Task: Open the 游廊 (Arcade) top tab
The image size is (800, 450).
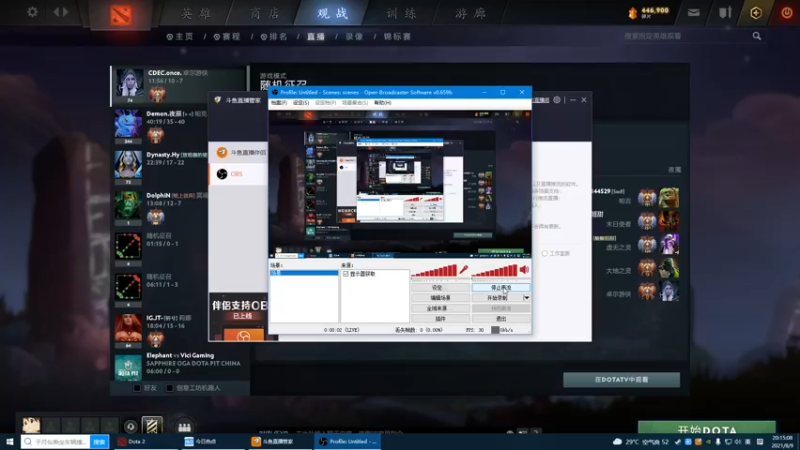Action: 470,13
